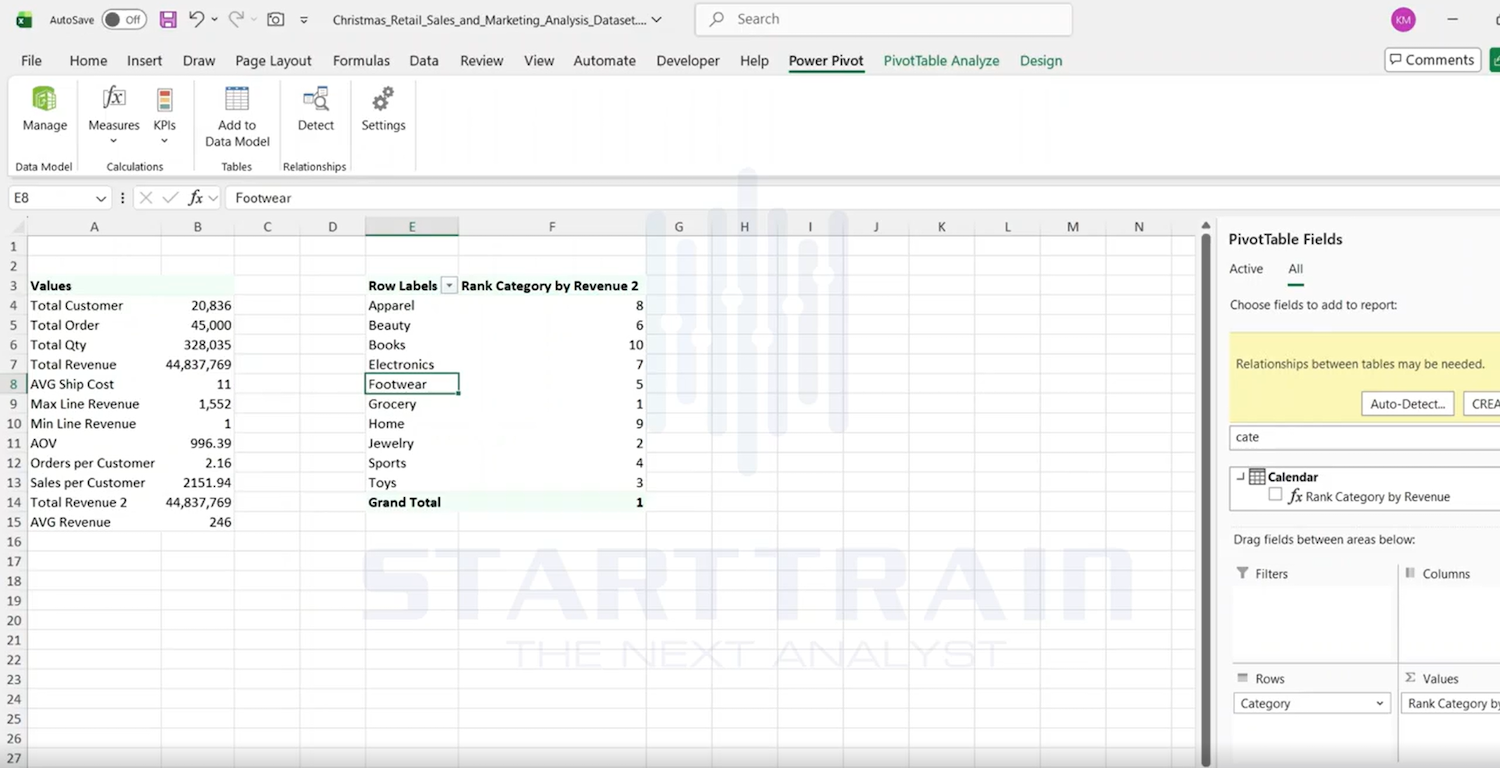Viewport: 1500px width, 768px height.
Task: Select cell with 44,837,769 Total Revenue value
Action: pos(197,365)
